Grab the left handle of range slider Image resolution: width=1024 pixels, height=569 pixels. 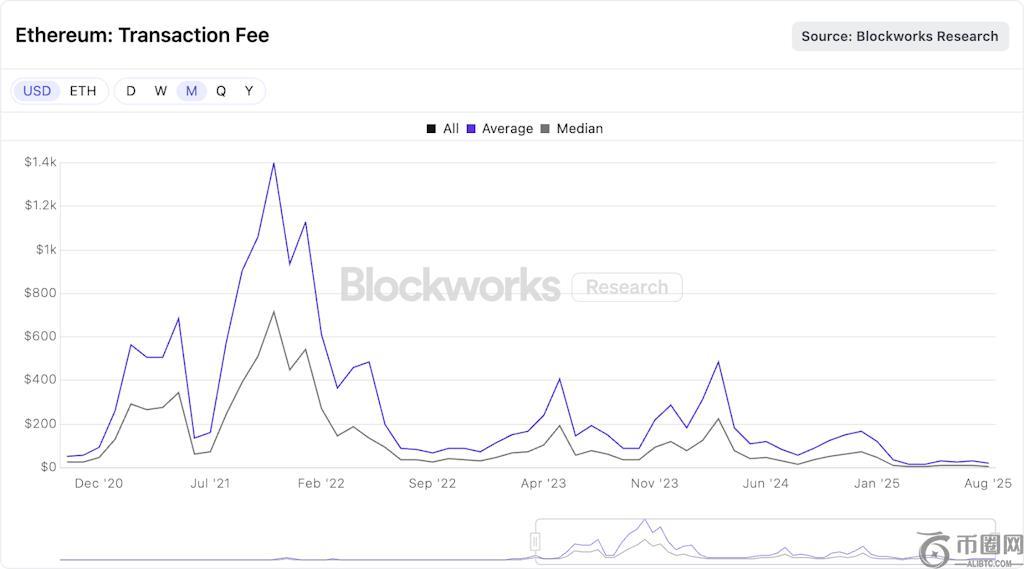click(x=536, y=541)
